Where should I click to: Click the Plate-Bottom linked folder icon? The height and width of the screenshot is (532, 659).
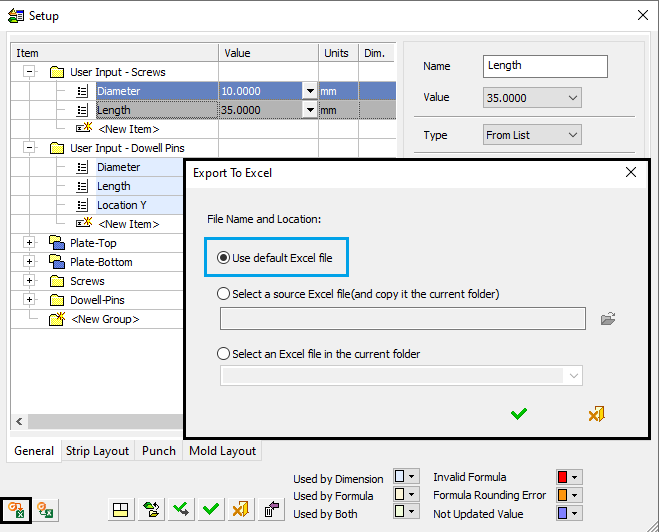(57, 262)
